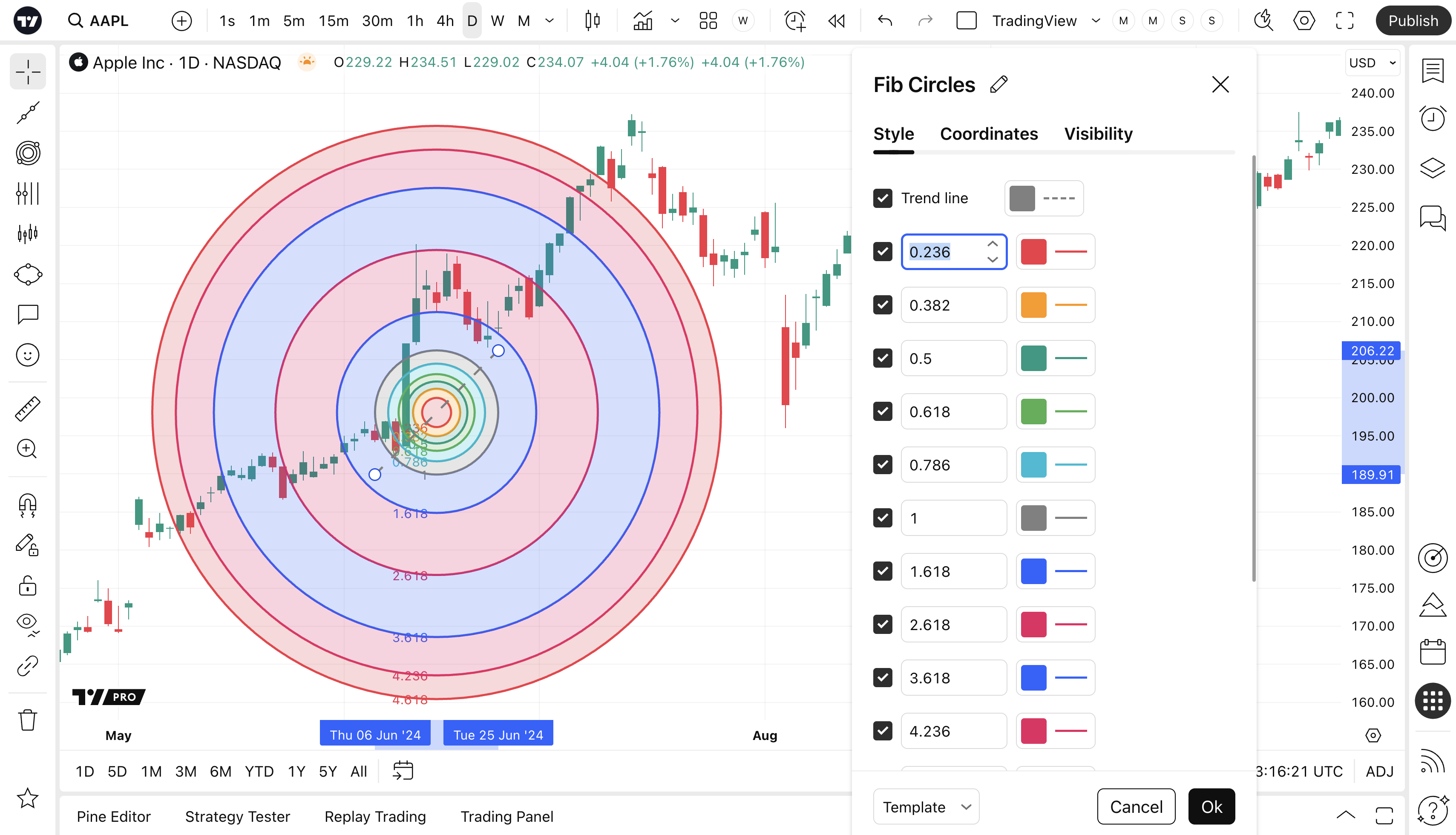Open favorites star toolbar
The image size is (1456, 835).
coord(28,798)
